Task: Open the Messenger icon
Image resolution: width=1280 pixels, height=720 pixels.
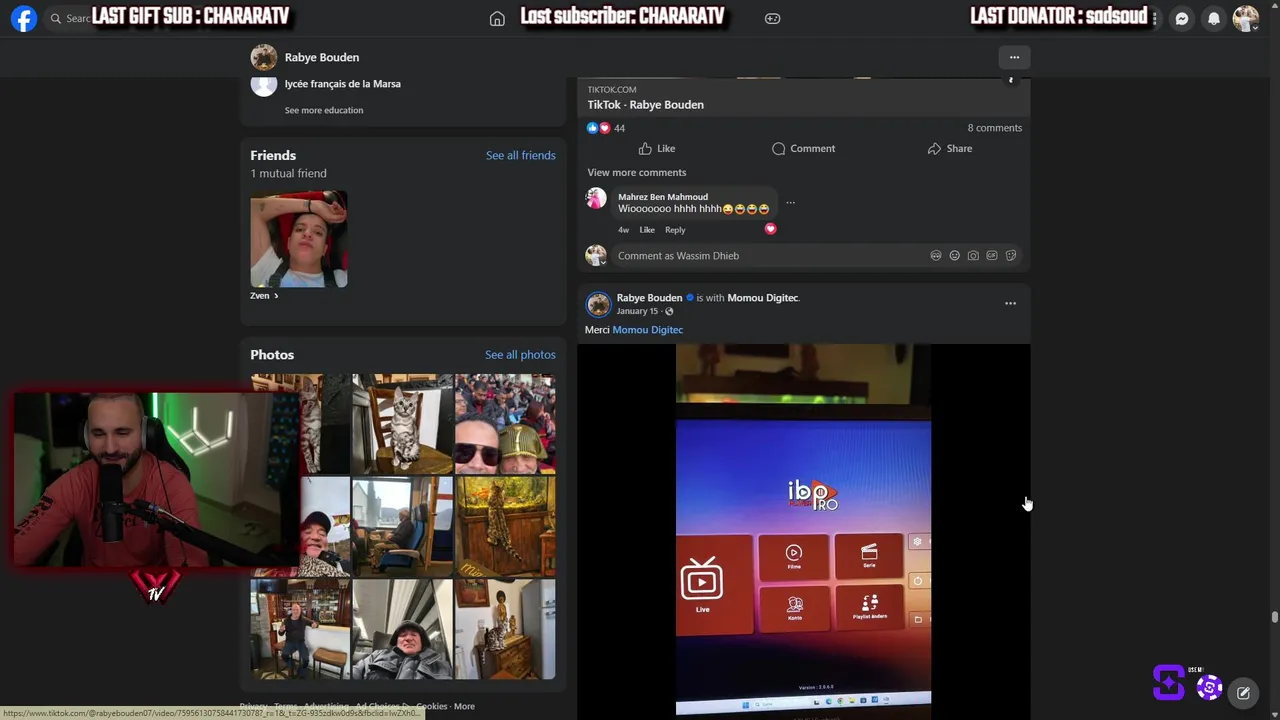Action: [1182, 18]
